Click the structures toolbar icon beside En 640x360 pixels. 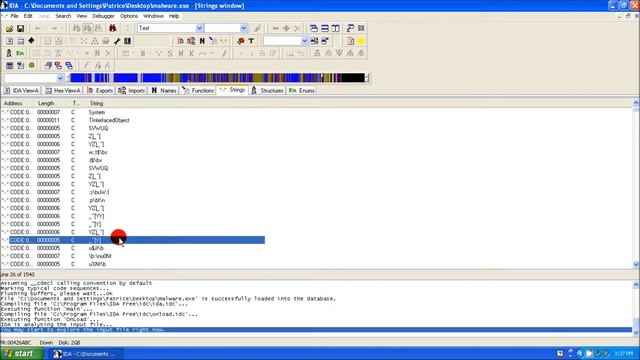coord(9,53)
